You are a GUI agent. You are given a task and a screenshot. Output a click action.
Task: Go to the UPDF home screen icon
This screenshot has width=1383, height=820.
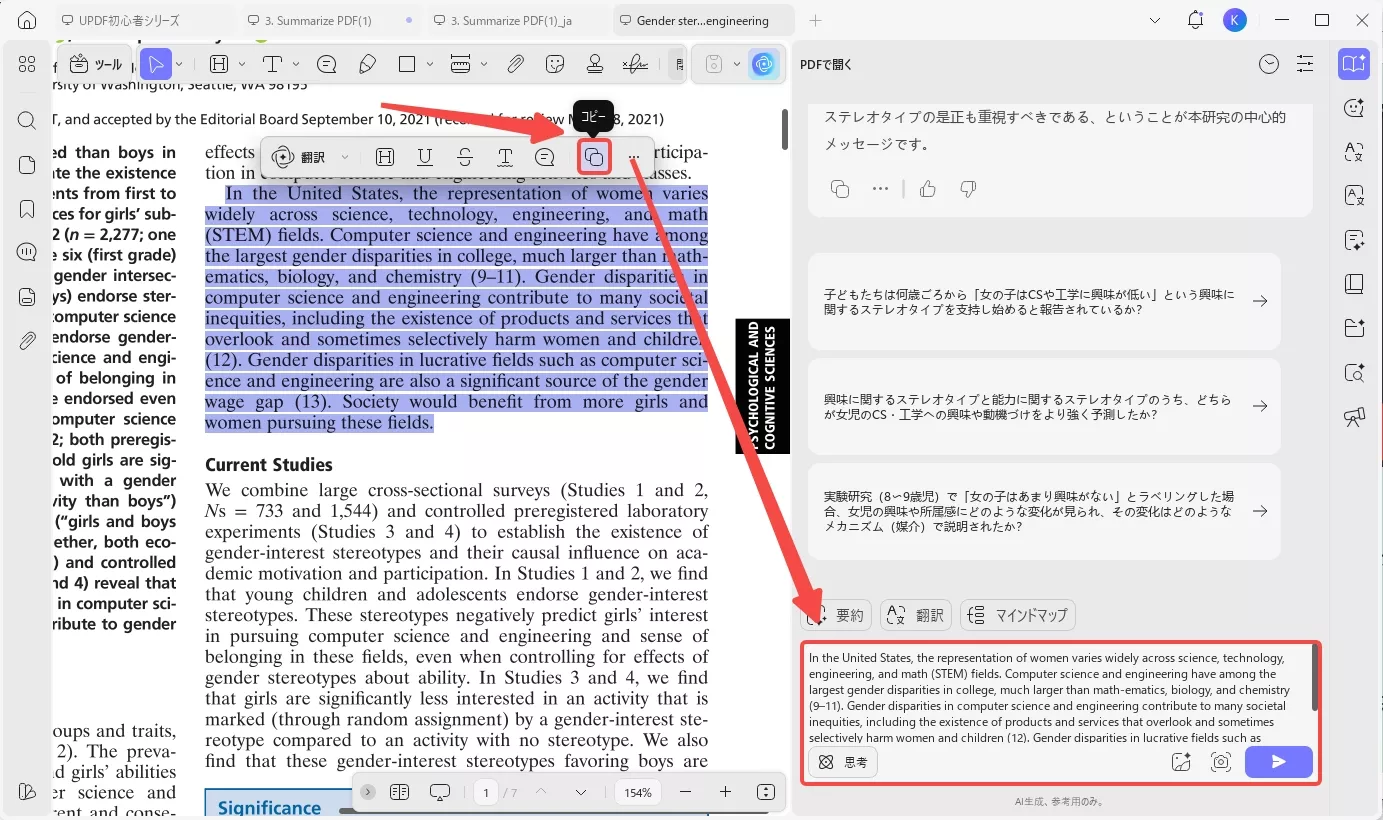point(27,20)
